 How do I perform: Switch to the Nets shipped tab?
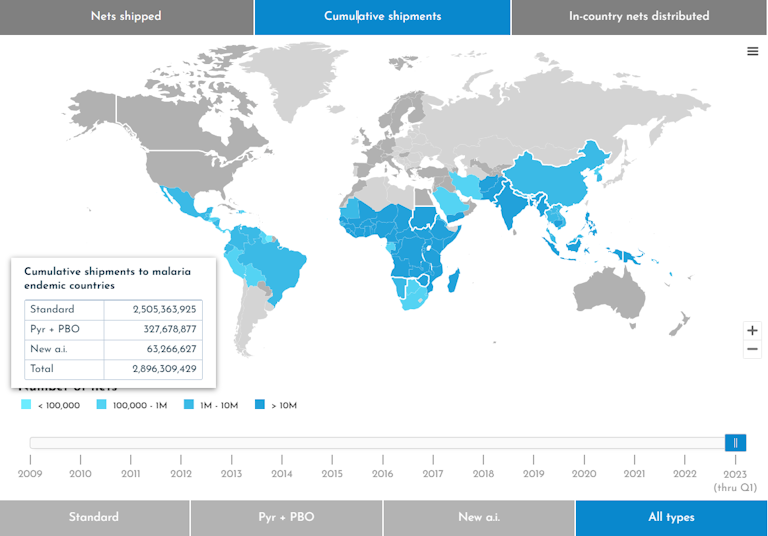[126, 17]
